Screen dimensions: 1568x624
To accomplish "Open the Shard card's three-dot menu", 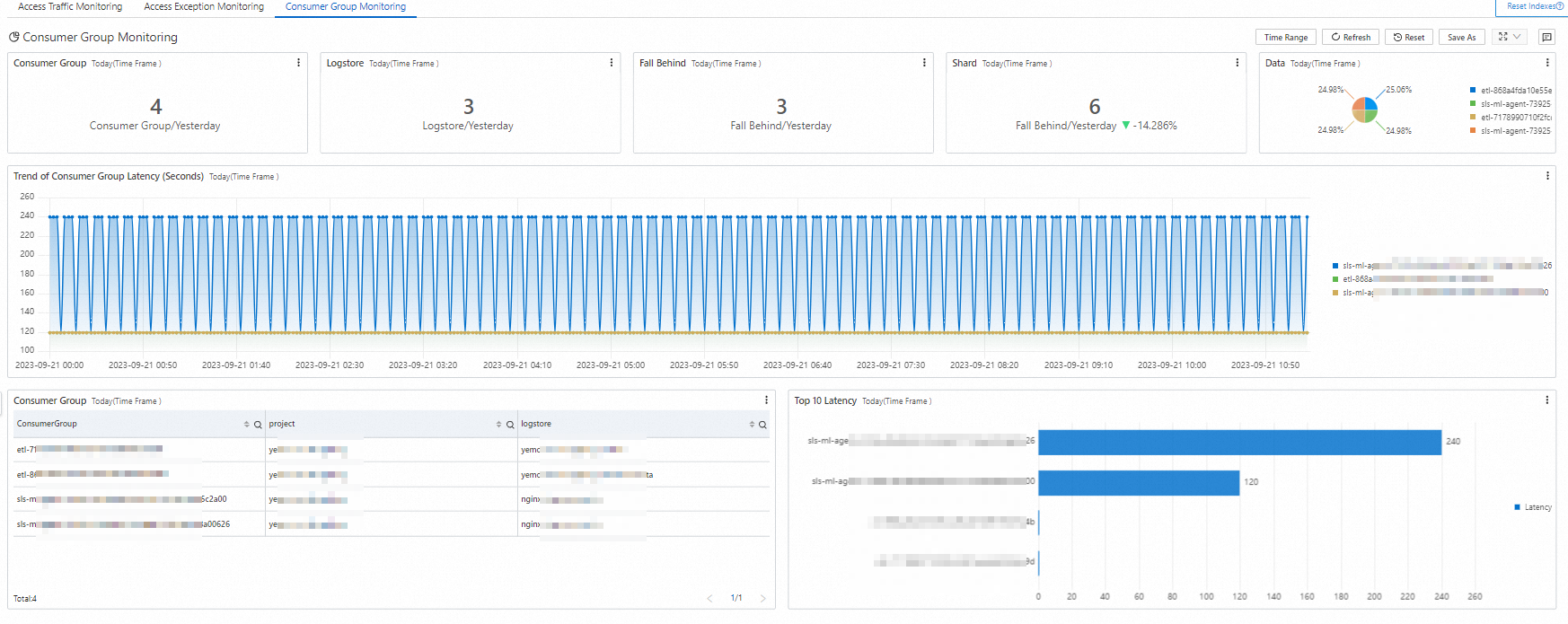I will click(x=1238, y=63).
